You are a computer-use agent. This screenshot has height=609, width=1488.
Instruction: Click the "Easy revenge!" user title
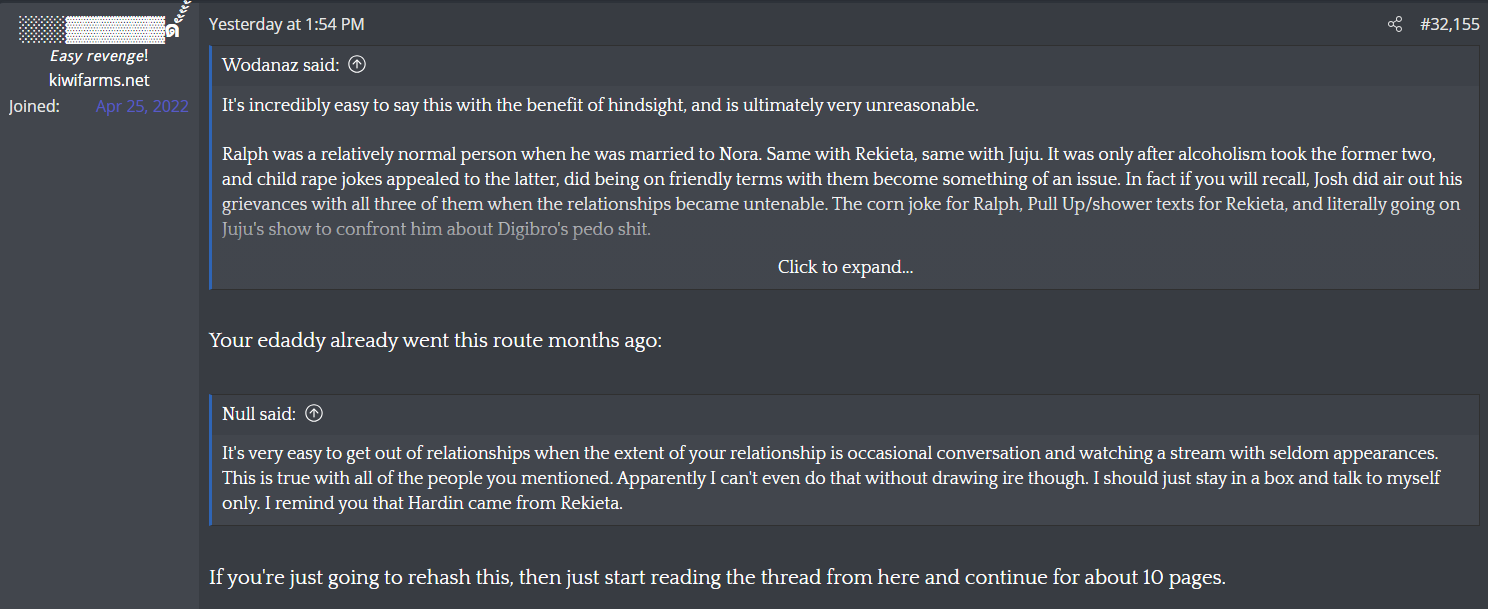pyautogui.click(x=98, y=56)
